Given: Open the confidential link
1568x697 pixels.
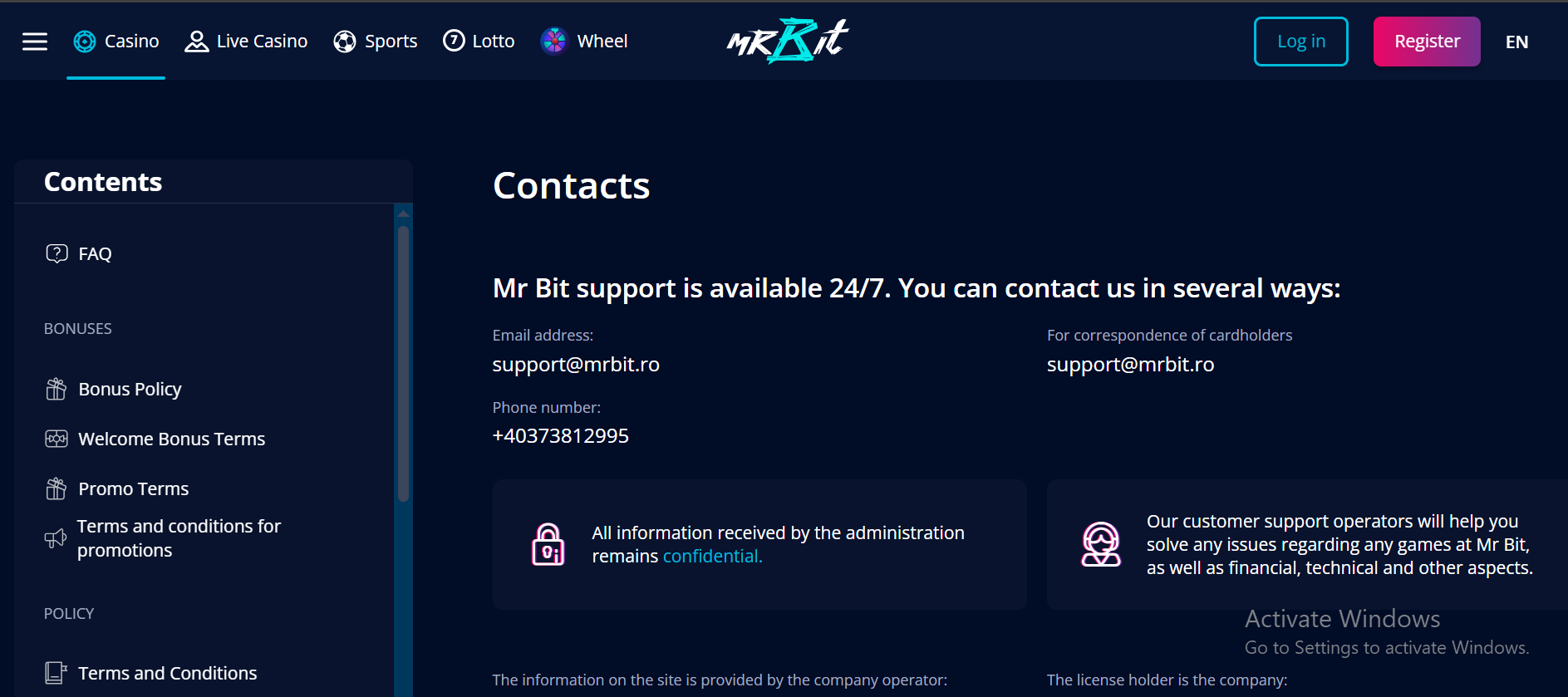Looking at the screenshot, I should [712, 557].
